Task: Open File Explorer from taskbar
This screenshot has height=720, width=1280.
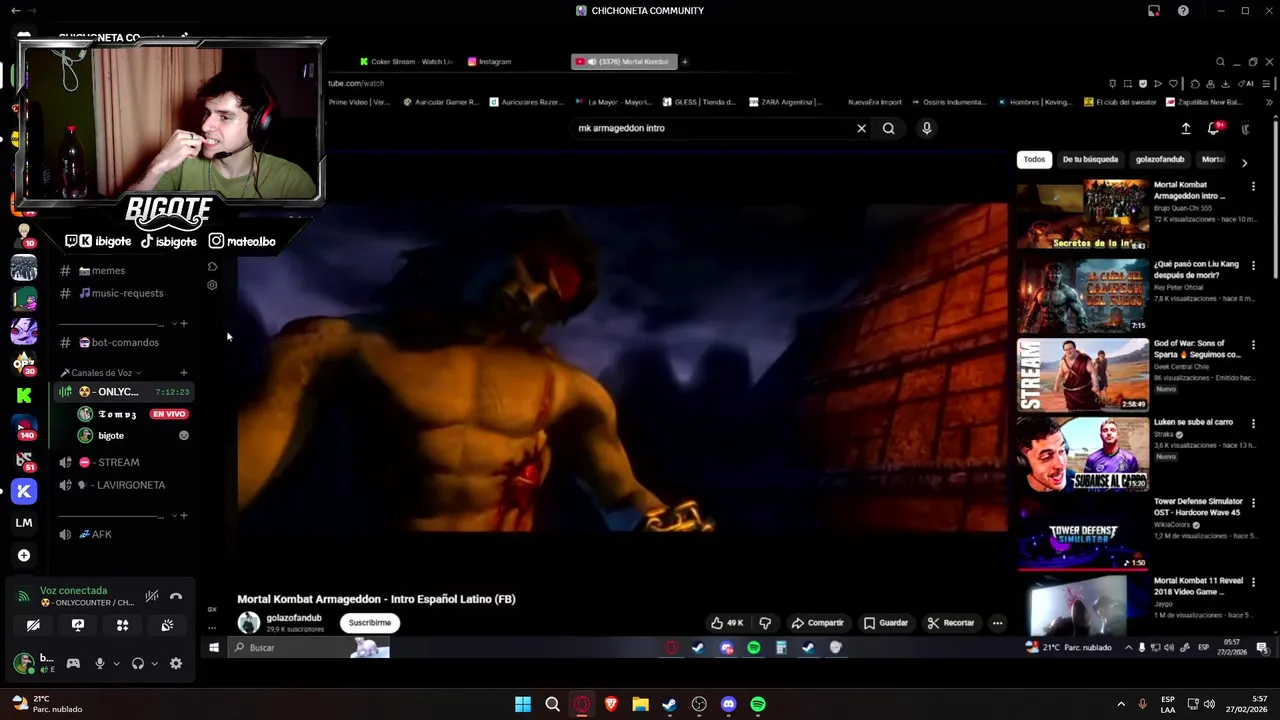Action: [640, 704]
